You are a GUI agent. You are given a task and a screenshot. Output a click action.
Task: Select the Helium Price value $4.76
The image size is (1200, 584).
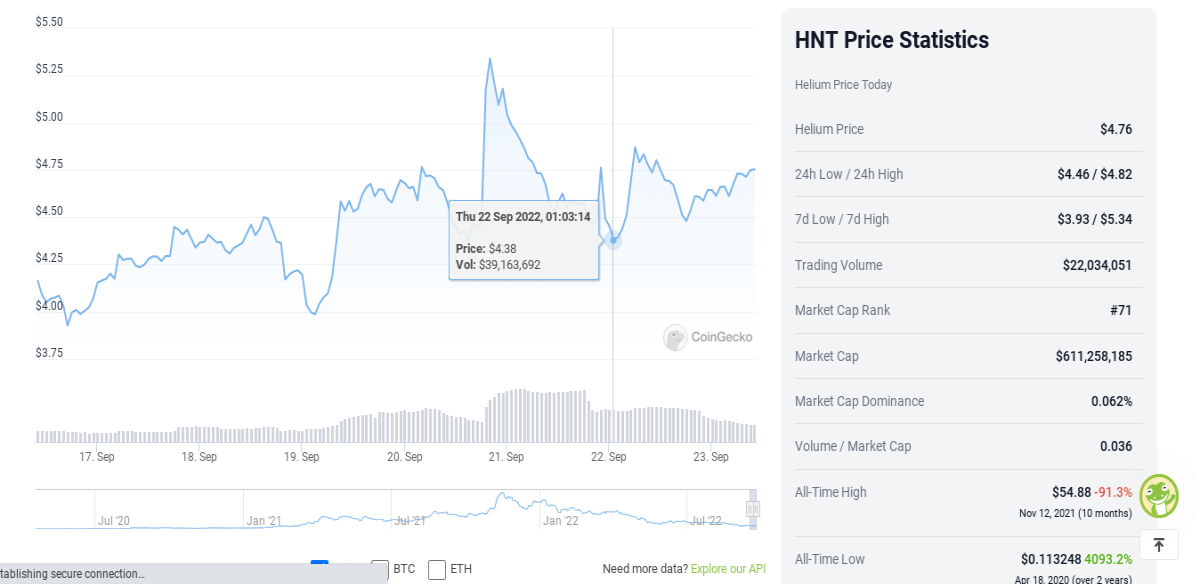pyautogui.click(x=1116, y=129)
